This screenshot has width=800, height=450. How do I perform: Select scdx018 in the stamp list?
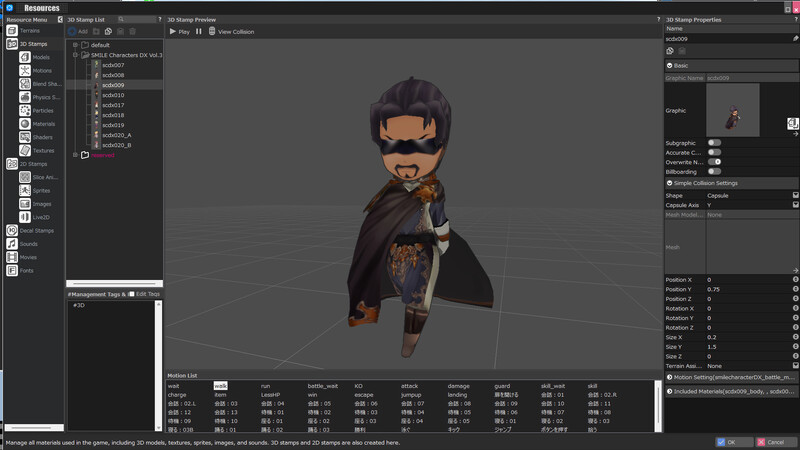113,115
